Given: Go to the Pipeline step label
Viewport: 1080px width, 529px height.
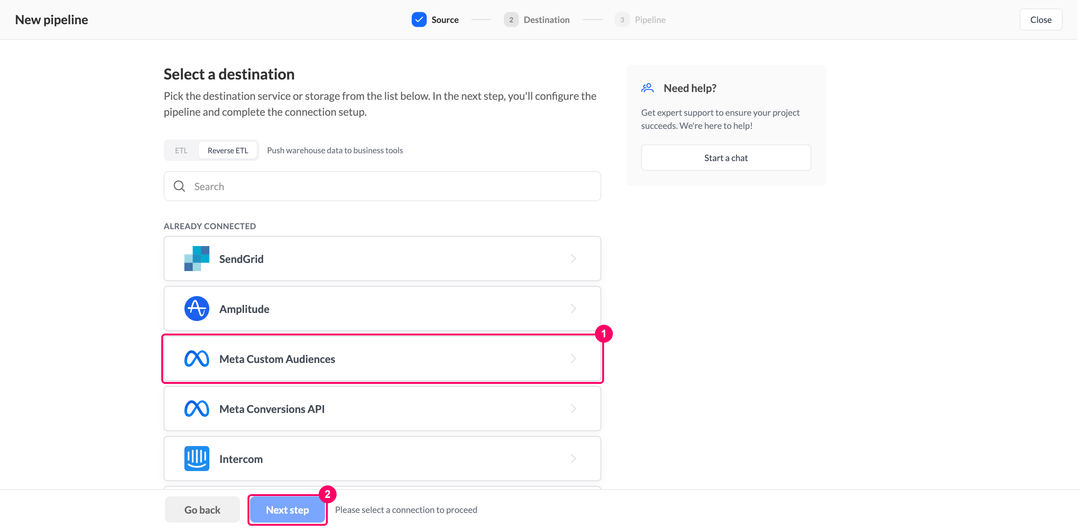Looking at the screenshot, I should [650, 20].
